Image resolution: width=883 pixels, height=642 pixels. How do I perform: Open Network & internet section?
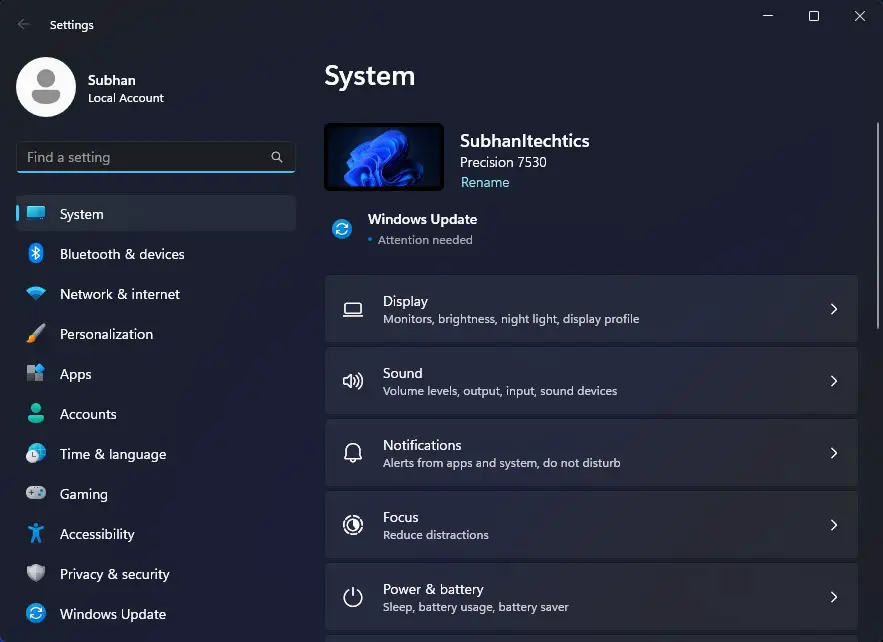click(156, 293)
